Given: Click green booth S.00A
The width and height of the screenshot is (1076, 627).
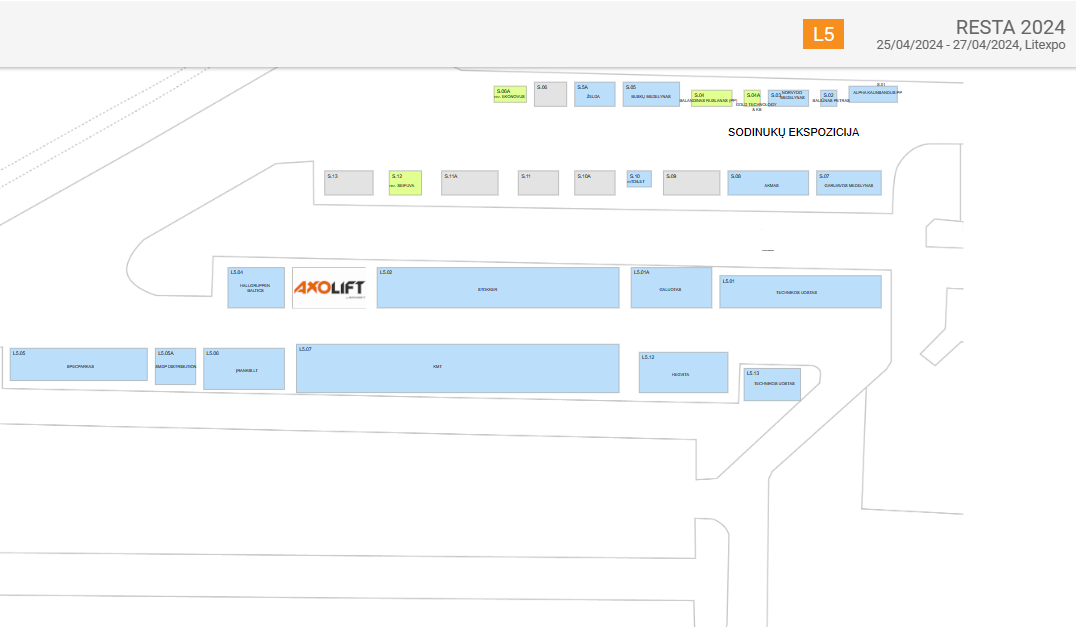Looking at the screenshot, I should [510, 94].
